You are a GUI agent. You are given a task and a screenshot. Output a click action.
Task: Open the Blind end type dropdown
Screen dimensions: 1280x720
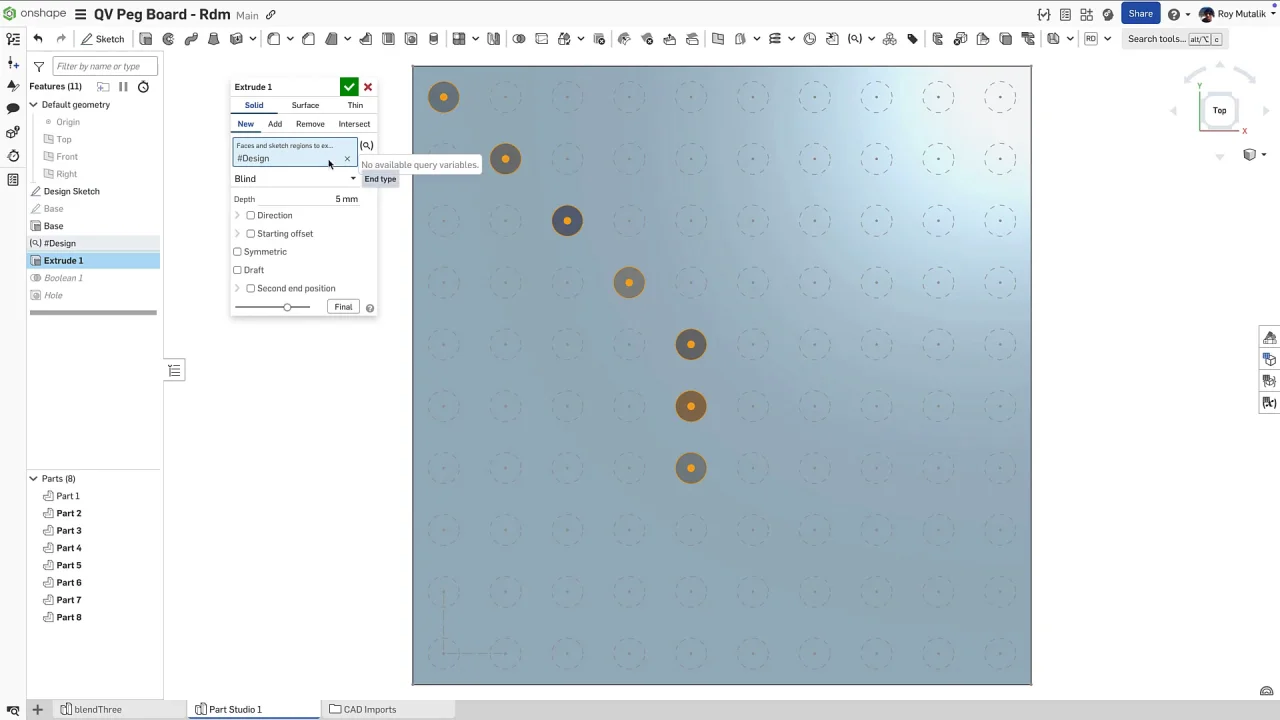tap(295, 179)
